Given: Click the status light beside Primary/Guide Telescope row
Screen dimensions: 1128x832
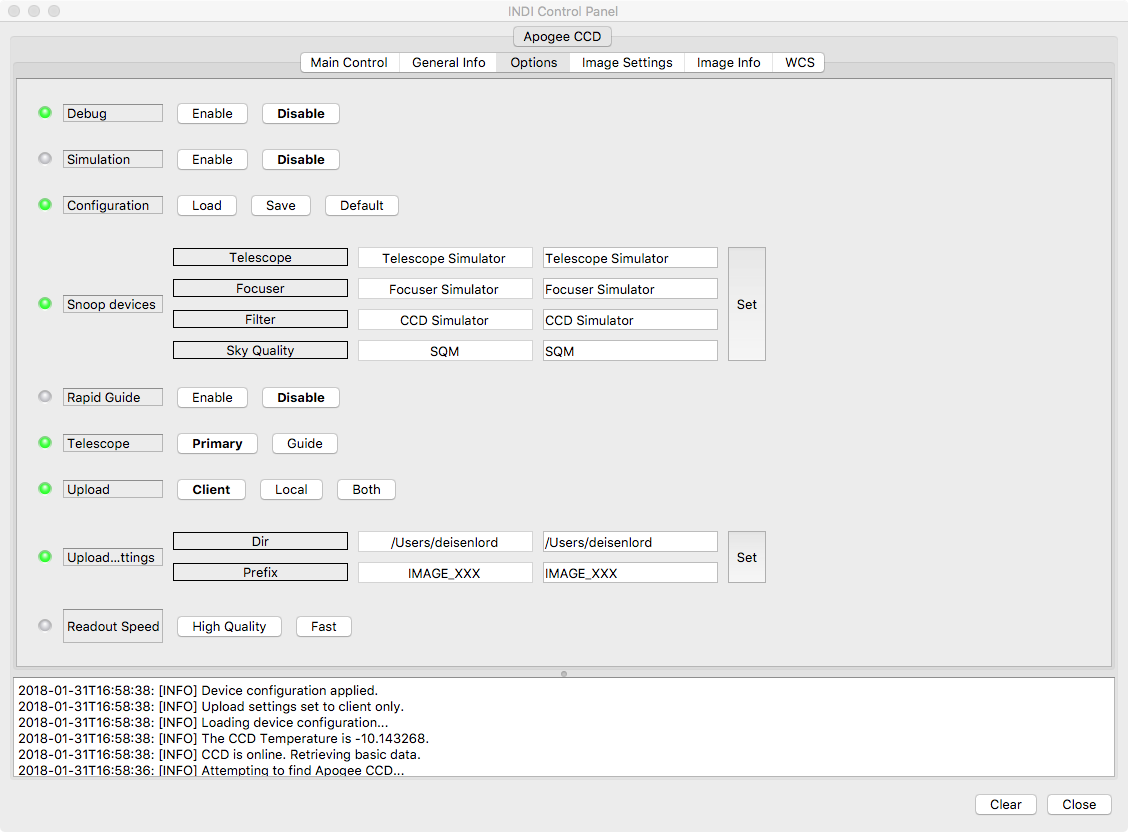Looking at the screenshot, I should point(45,443).
